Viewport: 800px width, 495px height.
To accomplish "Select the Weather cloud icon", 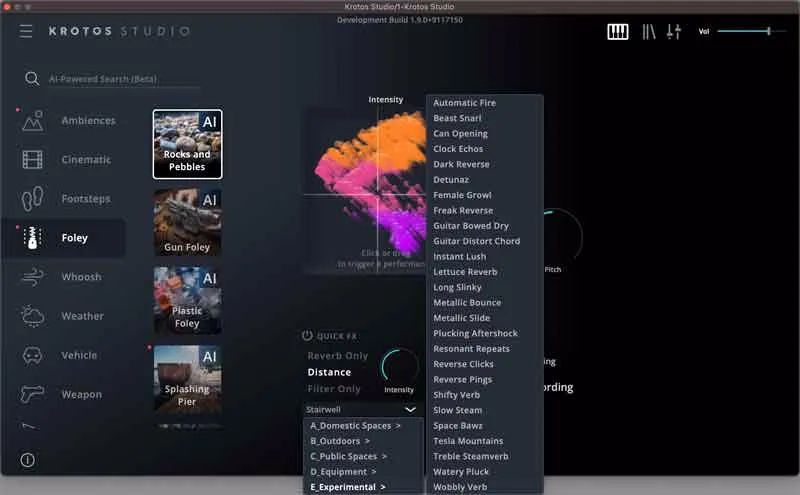I will pos(33,316).
